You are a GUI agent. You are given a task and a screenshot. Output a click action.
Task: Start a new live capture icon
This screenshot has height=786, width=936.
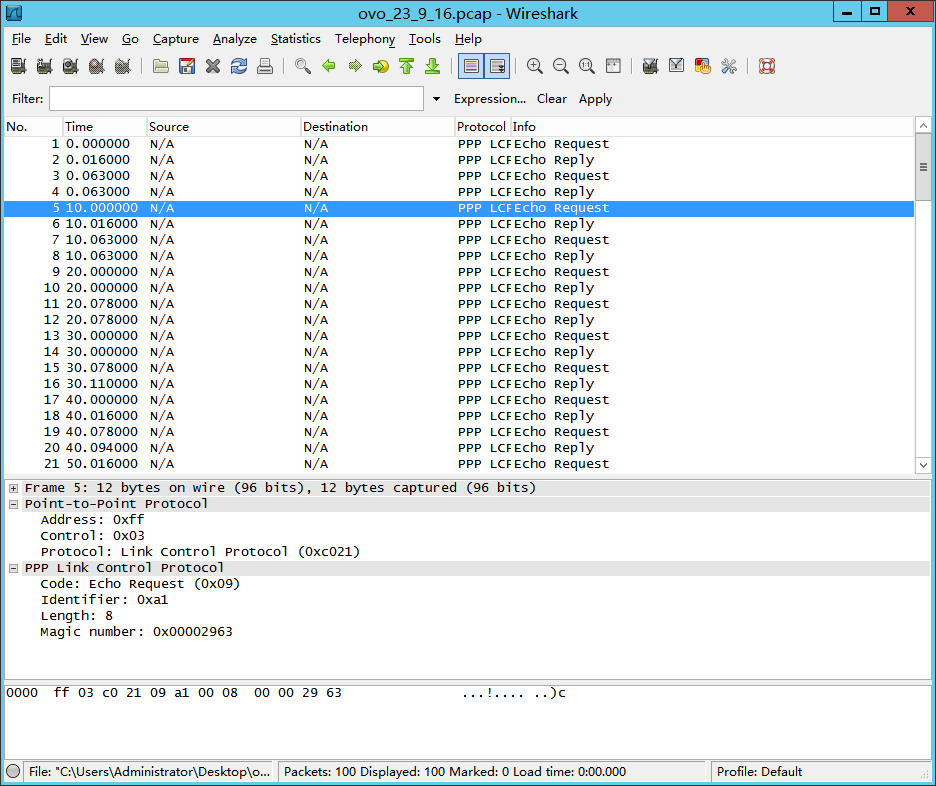coord(70,66)
